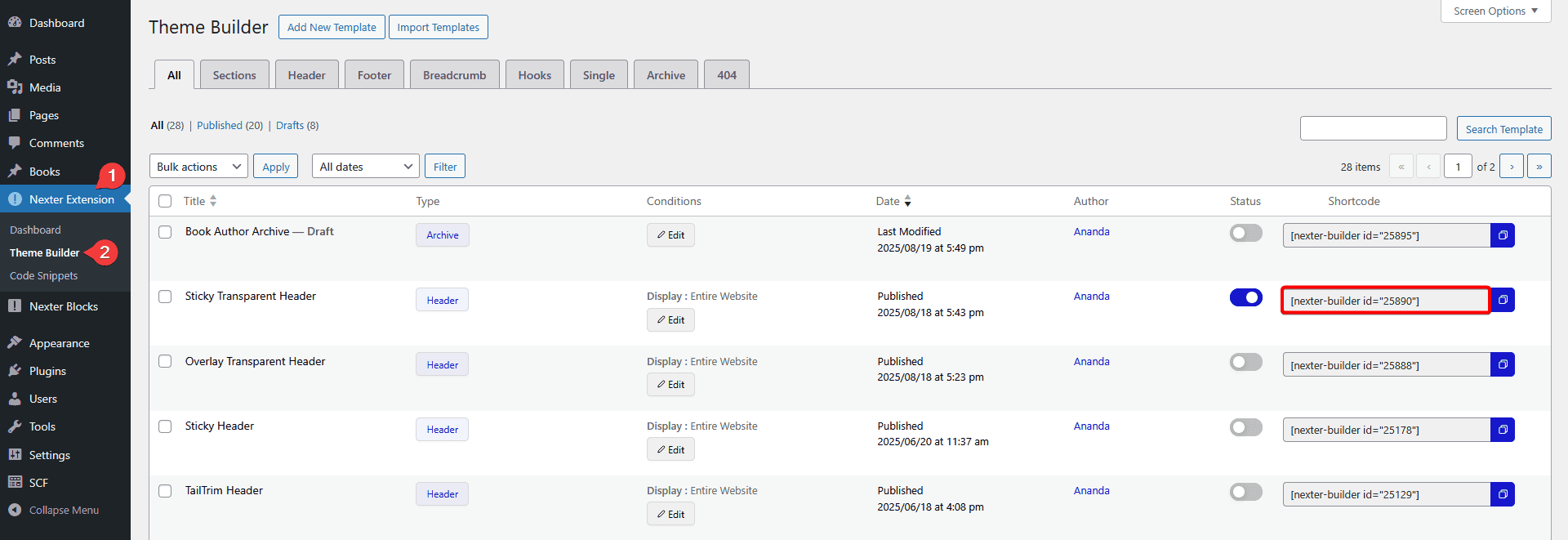Viewport: 1568px width, 540px height.
Task: Check the Sticky Transparent Header row checkbox
Action: click(165, 297)
